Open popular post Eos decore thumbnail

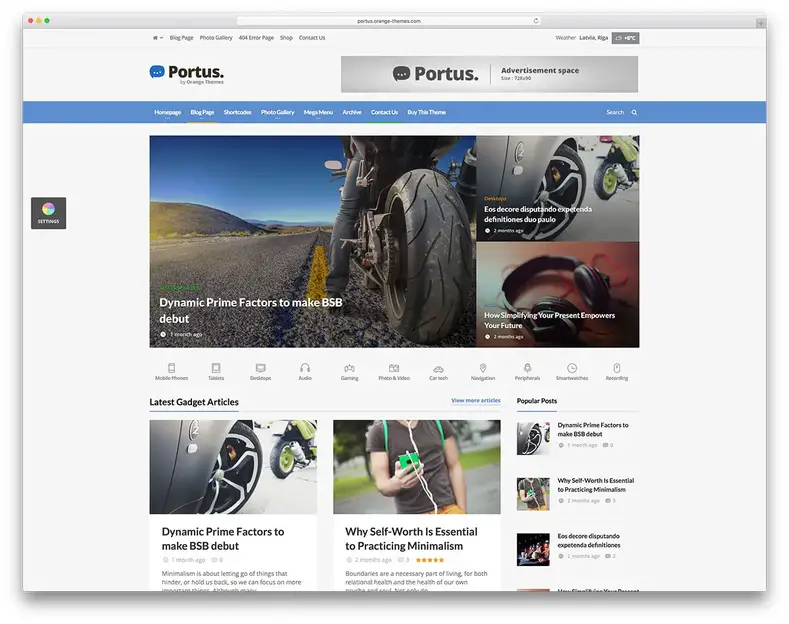(533, 550)
